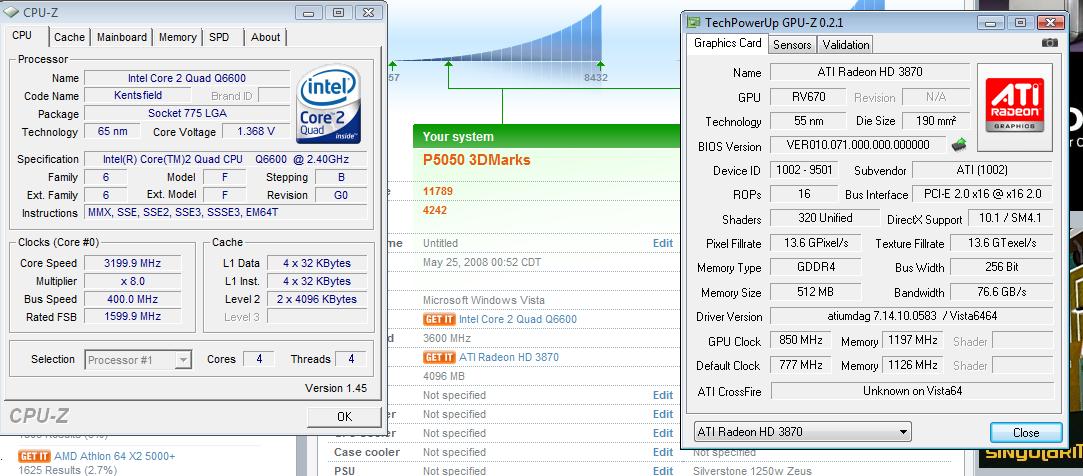1083x476 pixels.
Task: Click the GPU Clock value 850 MHz
Action: click(x=800, y=340)
